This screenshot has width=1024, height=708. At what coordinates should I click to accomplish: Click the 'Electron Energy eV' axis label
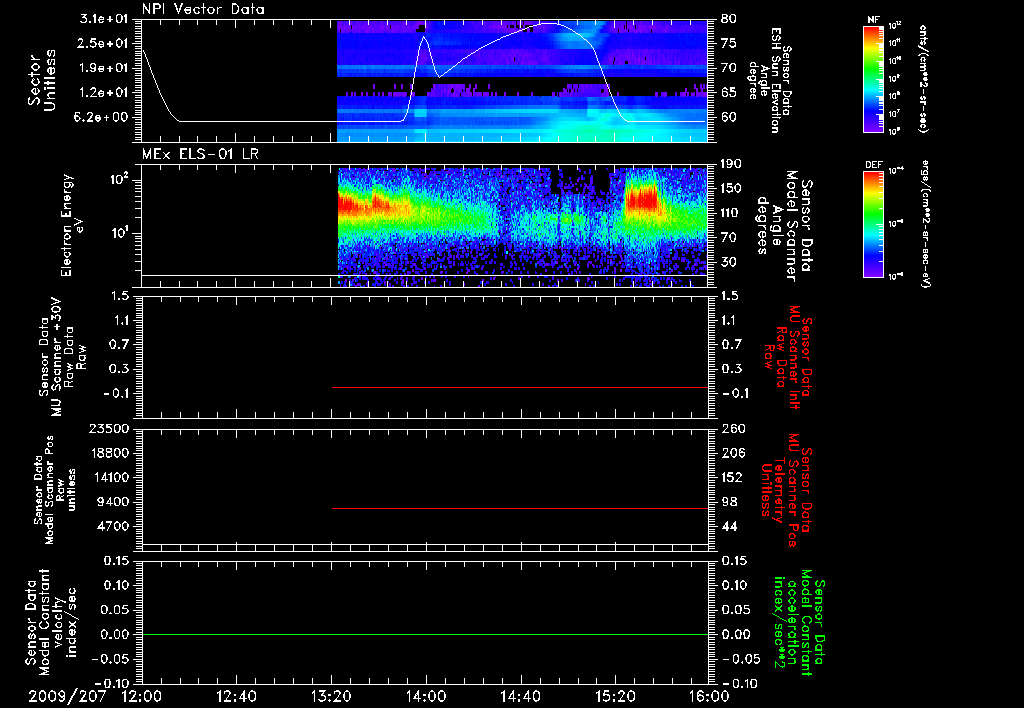pos(71,225)
